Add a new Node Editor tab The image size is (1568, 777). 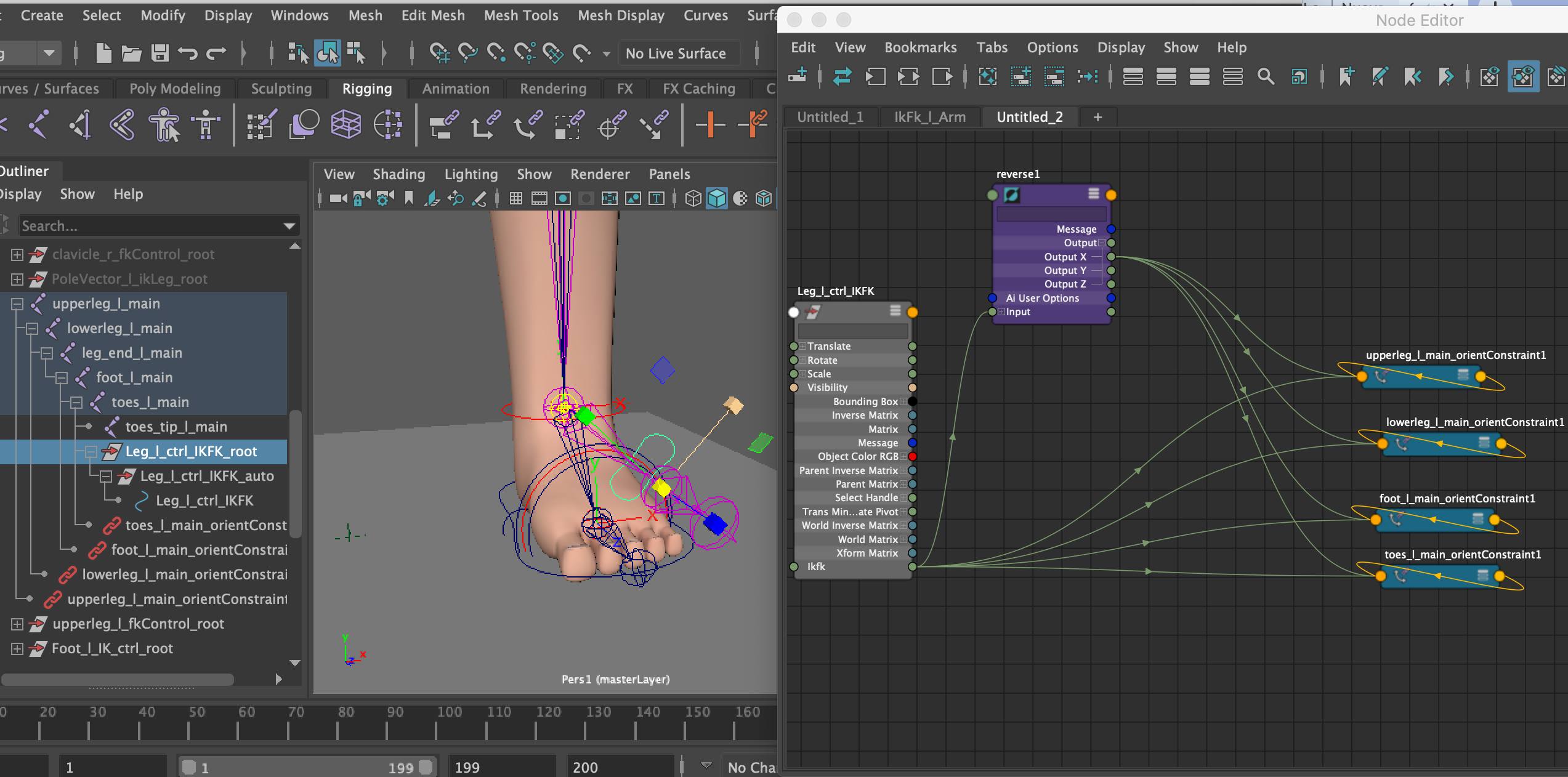coord(1097,117)
